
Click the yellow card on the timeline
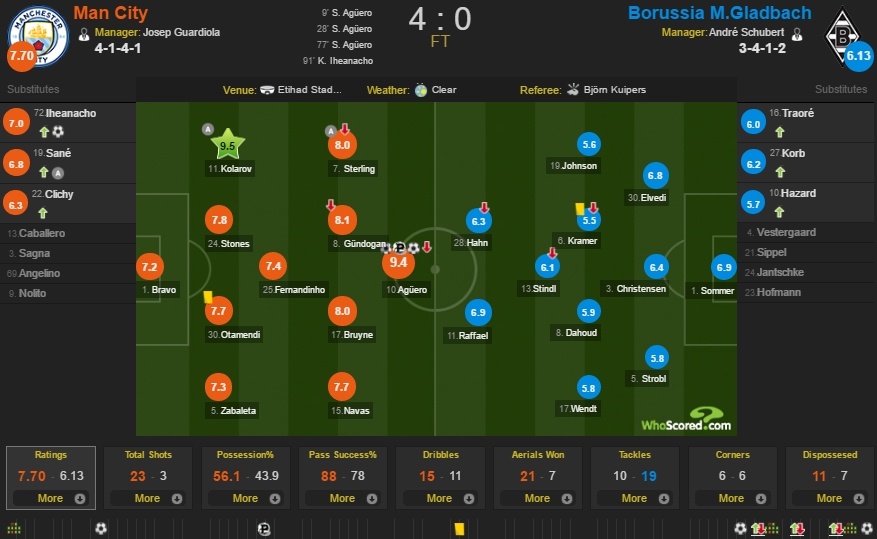(x=457, y=528)
